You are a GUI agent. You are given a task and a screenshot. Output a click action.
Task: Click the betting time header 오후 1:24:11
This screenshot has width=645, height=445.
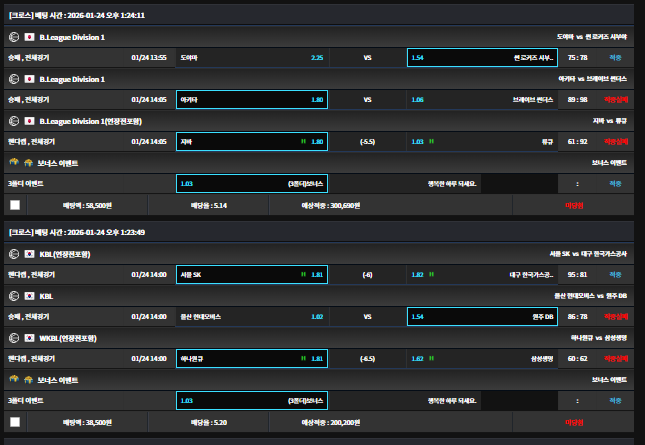77,16
